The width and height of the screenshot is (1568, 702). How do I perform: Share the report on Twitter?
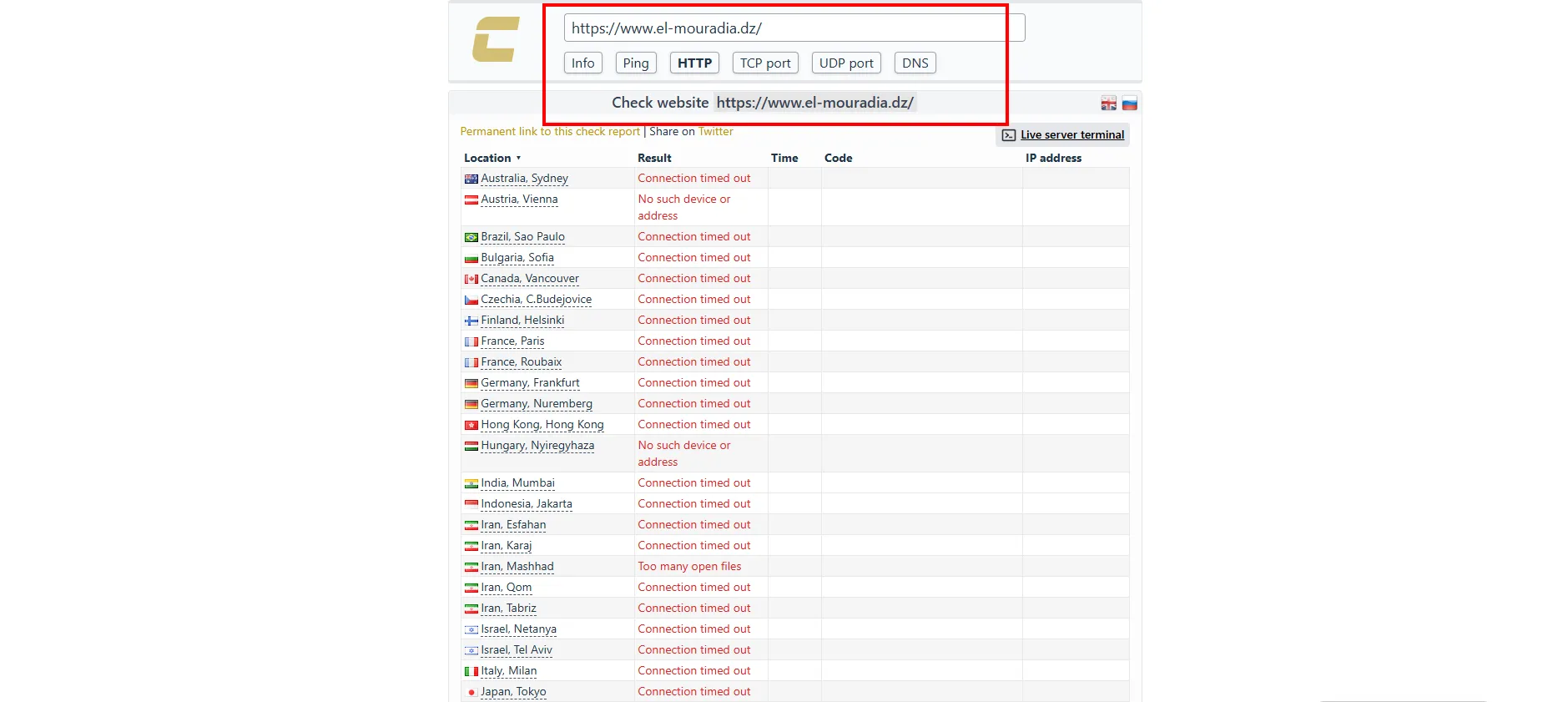point(716,131)
